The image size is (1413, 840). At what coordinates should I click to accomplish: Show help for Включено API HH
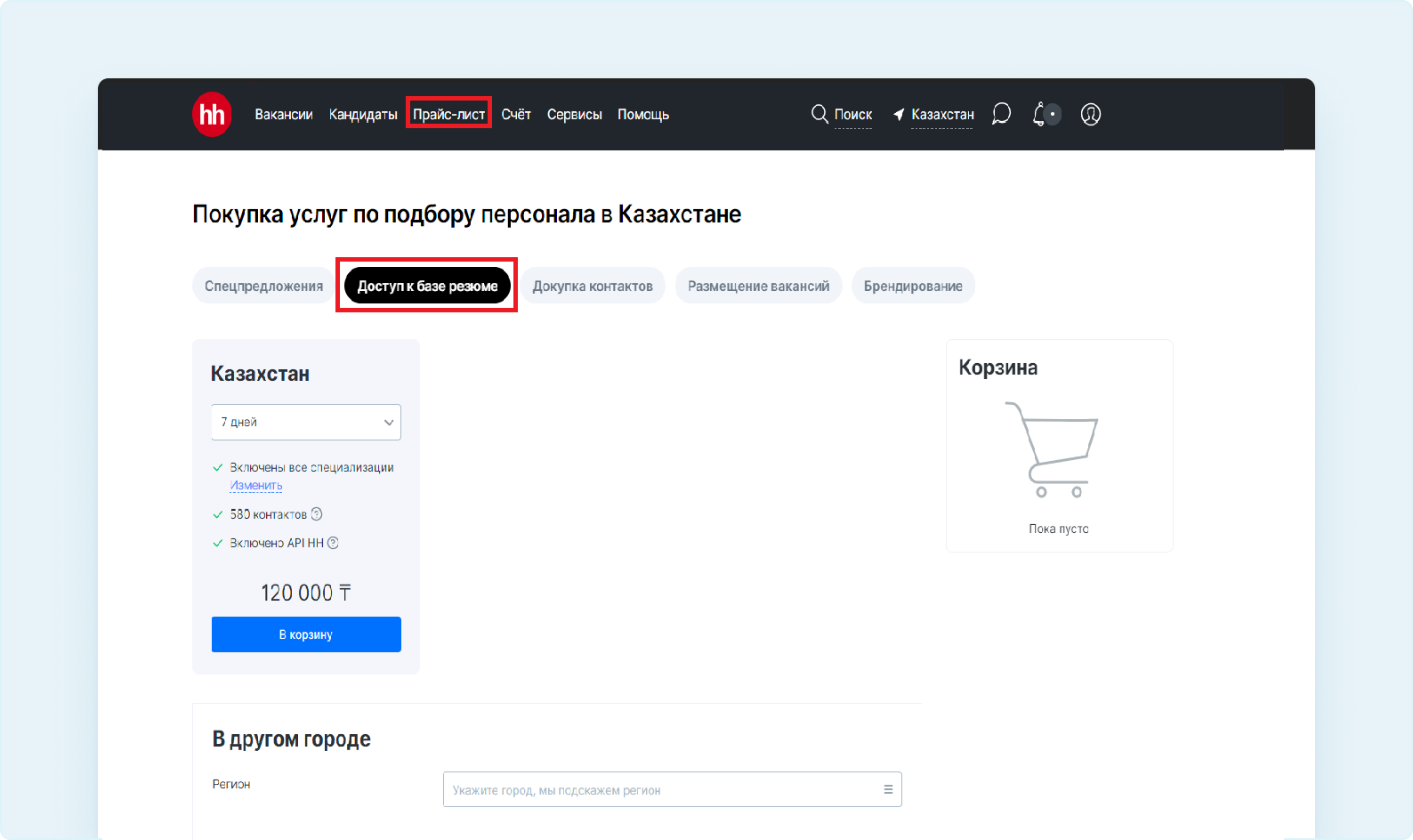[333, 543]
